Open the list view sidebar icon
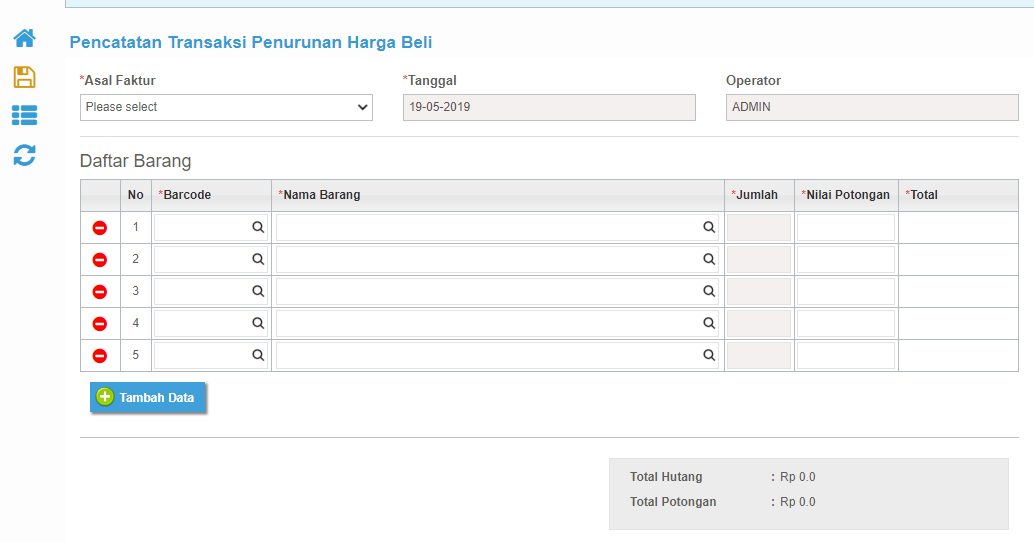The width and height of the screenshot is (1034, 542). tap(24, 115)
